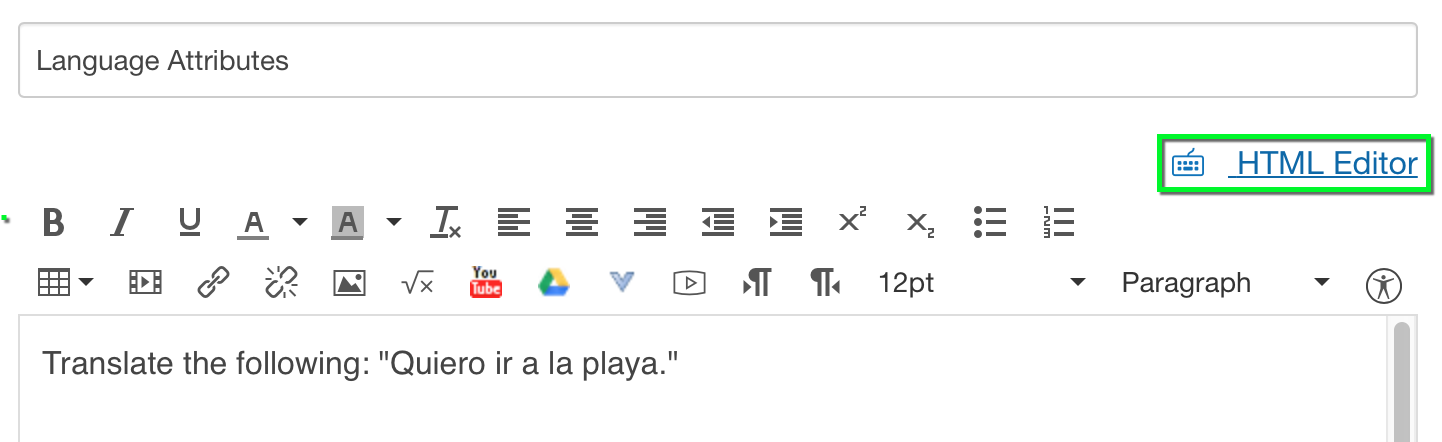The image size is (1442, 442).
Task: Open the embed image tool
Action: coord(349,283)
